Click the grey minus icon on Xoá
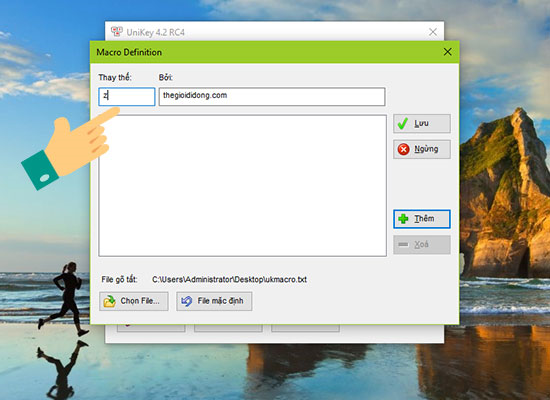The image size is (550, 400). tap(403, 245)
